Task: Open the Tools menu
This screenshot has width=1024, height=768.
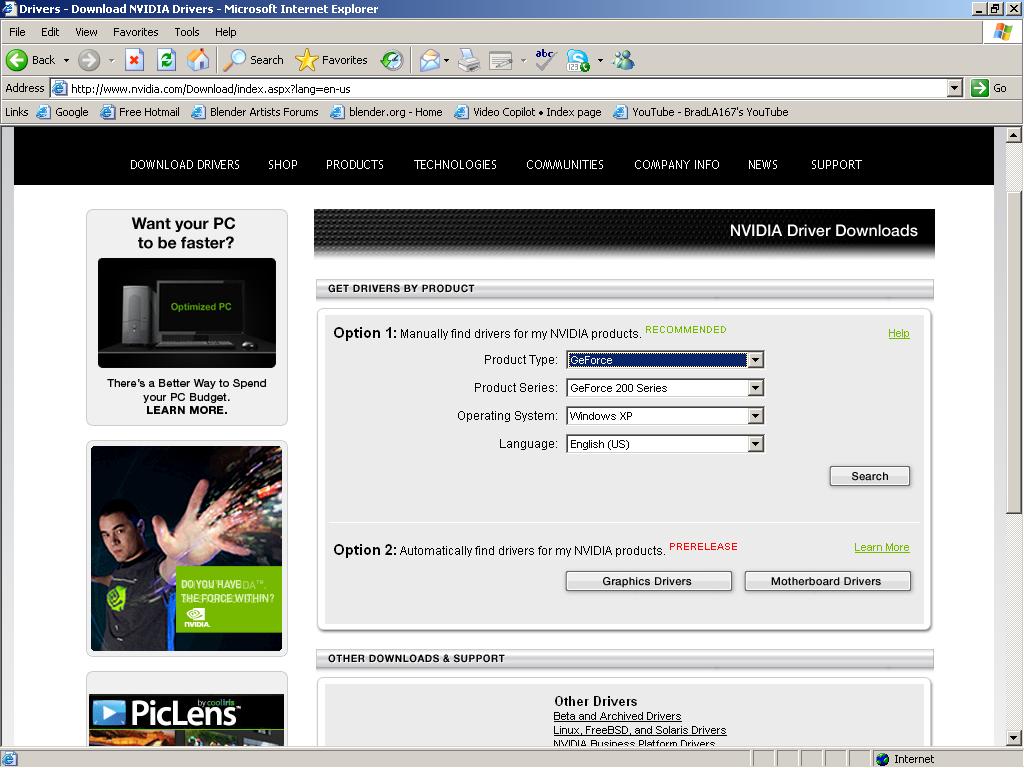Action: coord(187,32)
